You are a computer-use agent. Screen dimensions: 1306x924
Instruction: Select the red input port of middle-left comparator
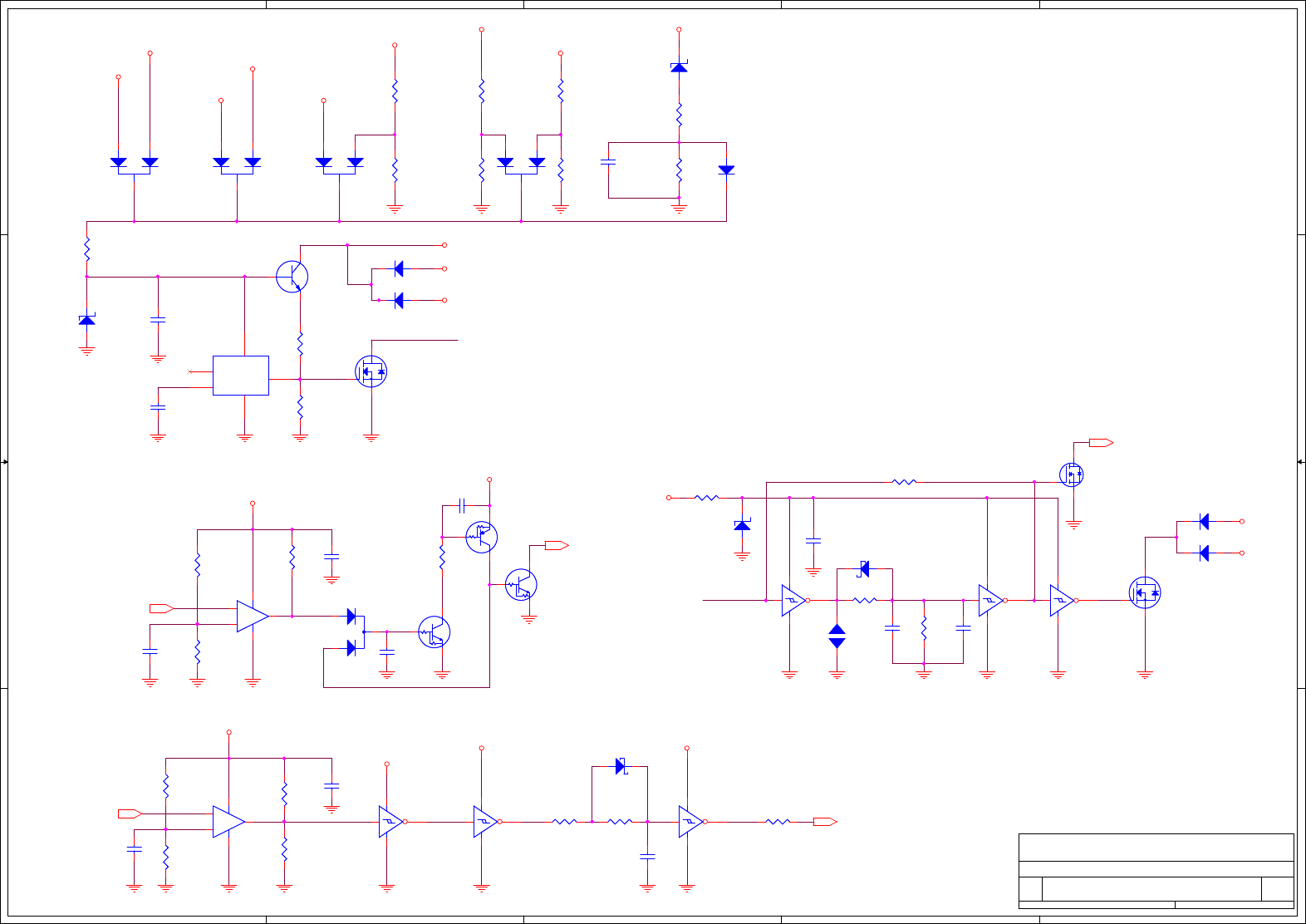point(161,609)
